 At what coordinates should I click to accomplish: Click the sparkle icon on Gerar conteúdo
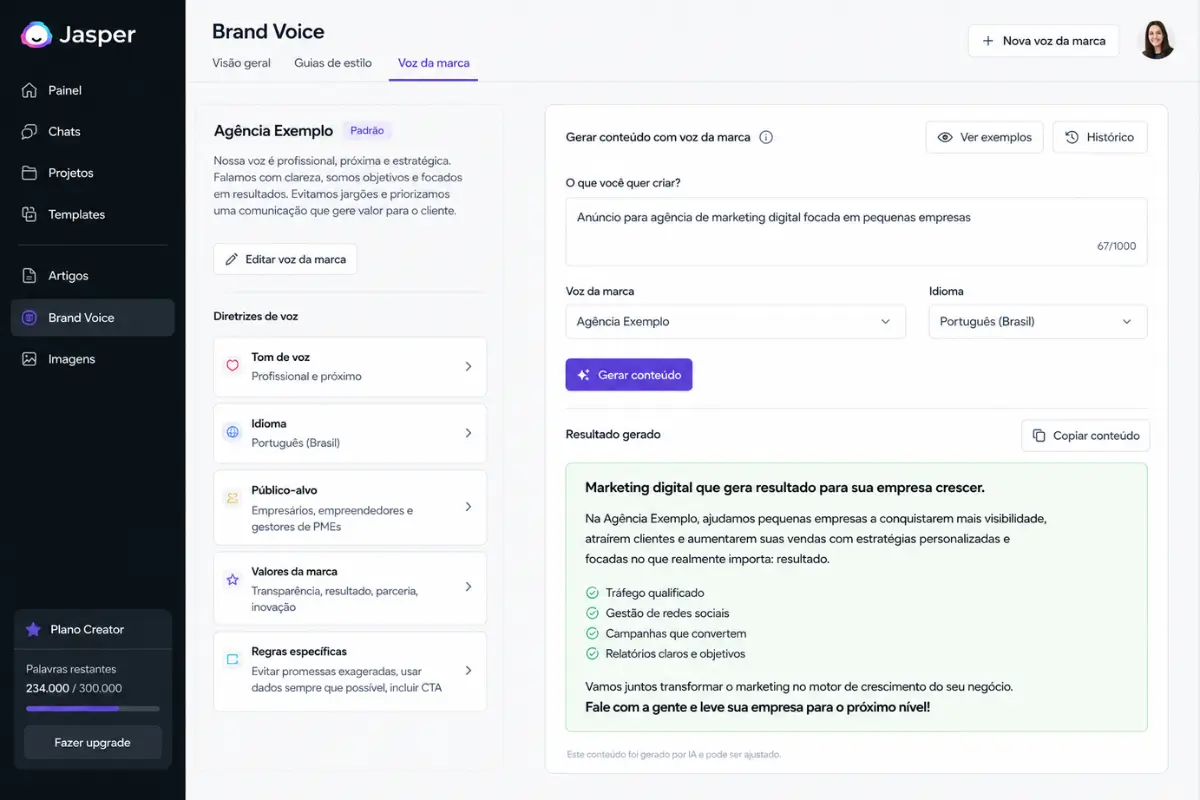pos(583,375)
